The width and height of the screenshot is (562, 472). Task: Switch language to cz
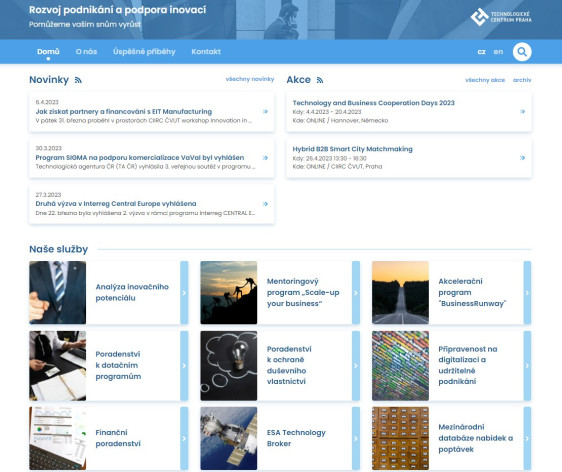[481, 52]
